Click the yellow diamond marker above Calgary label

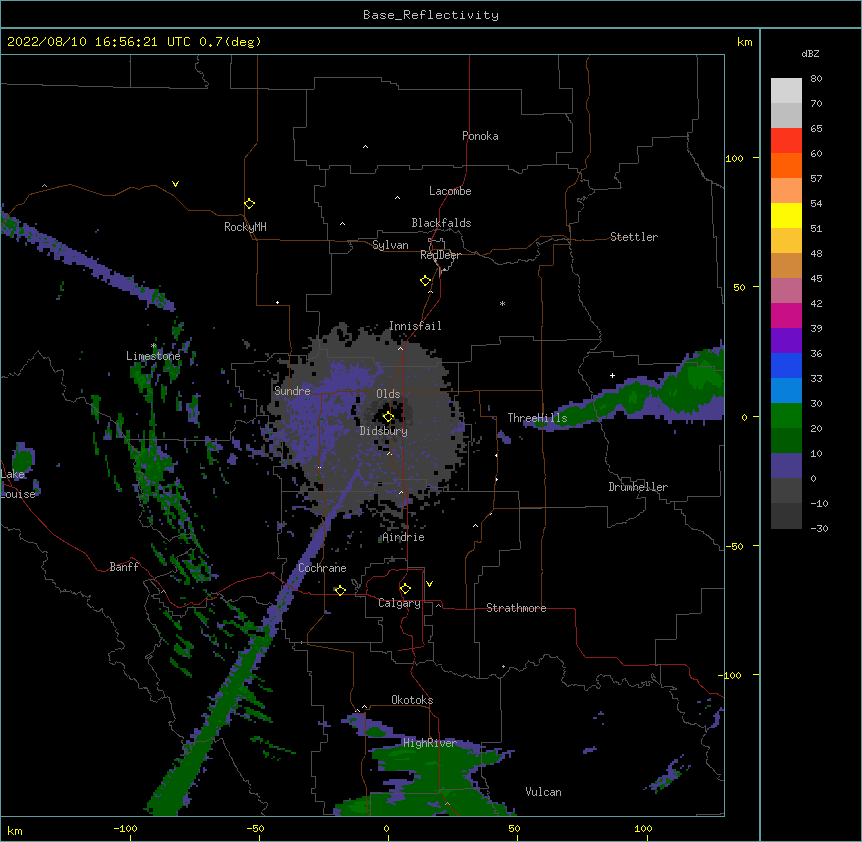coord(405,589)
